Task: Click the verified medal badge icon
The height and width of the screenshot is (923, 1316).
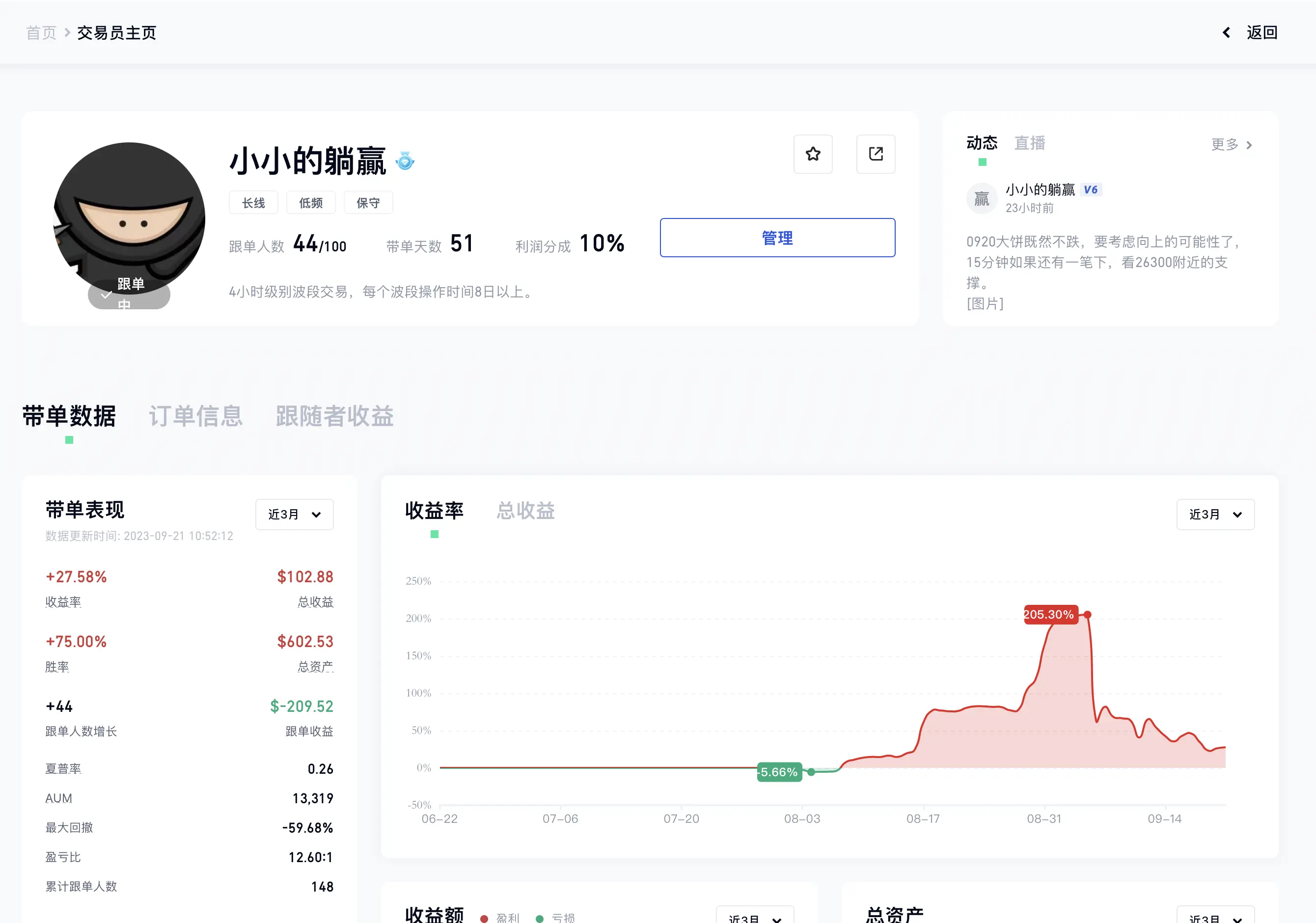Action: click(405, 161)
